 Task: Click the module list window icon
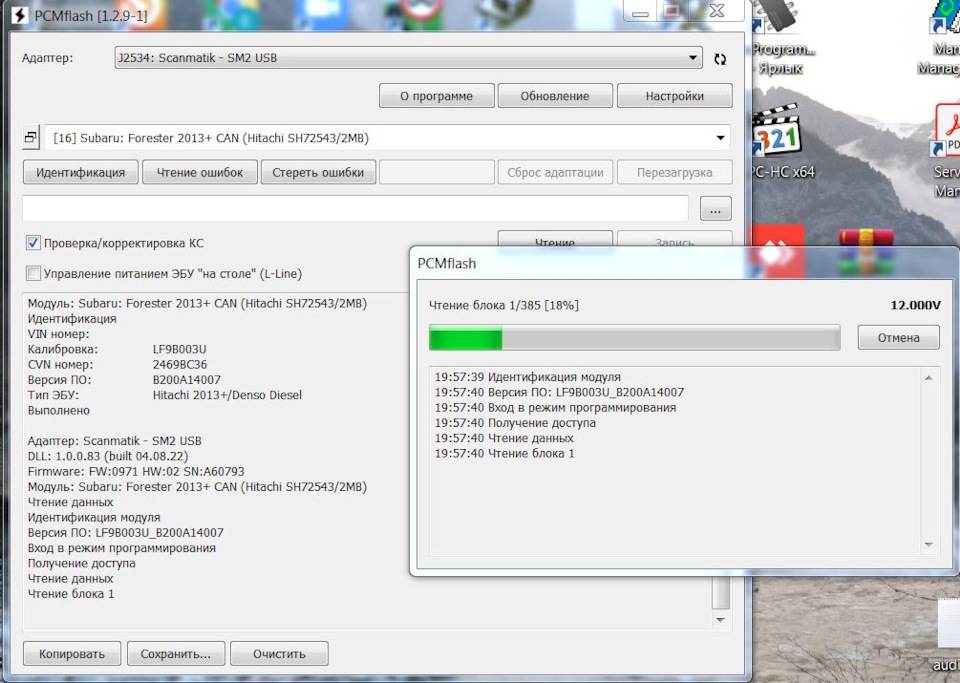pyautogui.click(x=31, y=138)
